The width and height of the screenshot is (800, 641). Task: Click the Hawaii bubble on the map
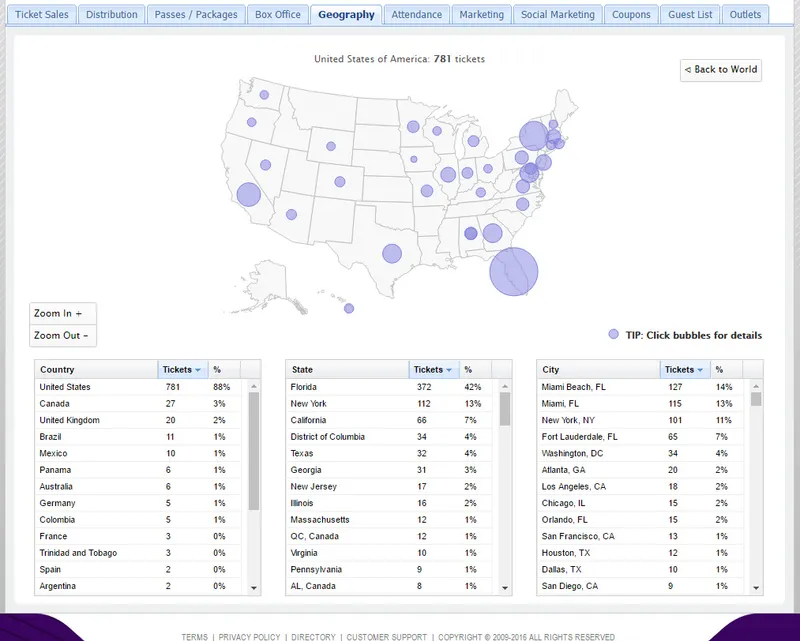(x=349, y=308)
